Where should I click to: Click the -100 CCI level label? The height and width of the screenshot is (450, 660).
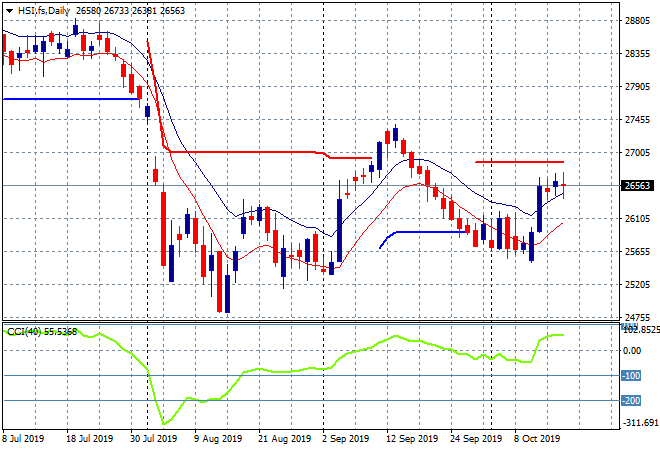(631, 375)
